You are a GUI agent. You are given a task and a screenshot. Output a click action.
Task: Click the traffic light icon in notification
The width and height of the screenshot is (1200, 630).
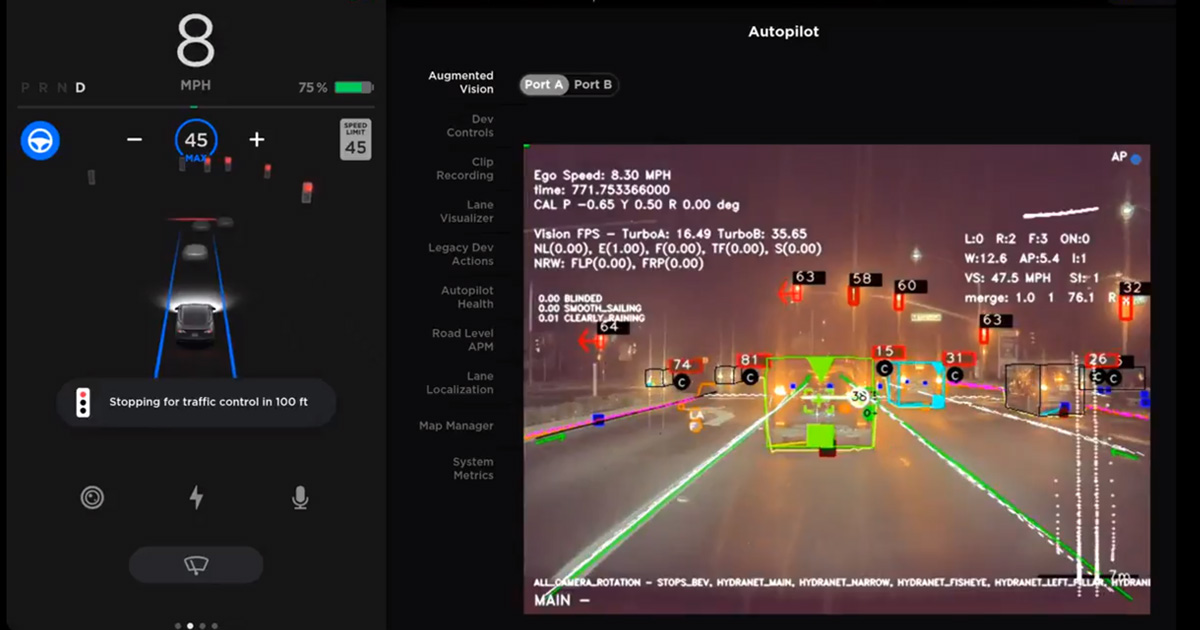[x=83, y=403]
